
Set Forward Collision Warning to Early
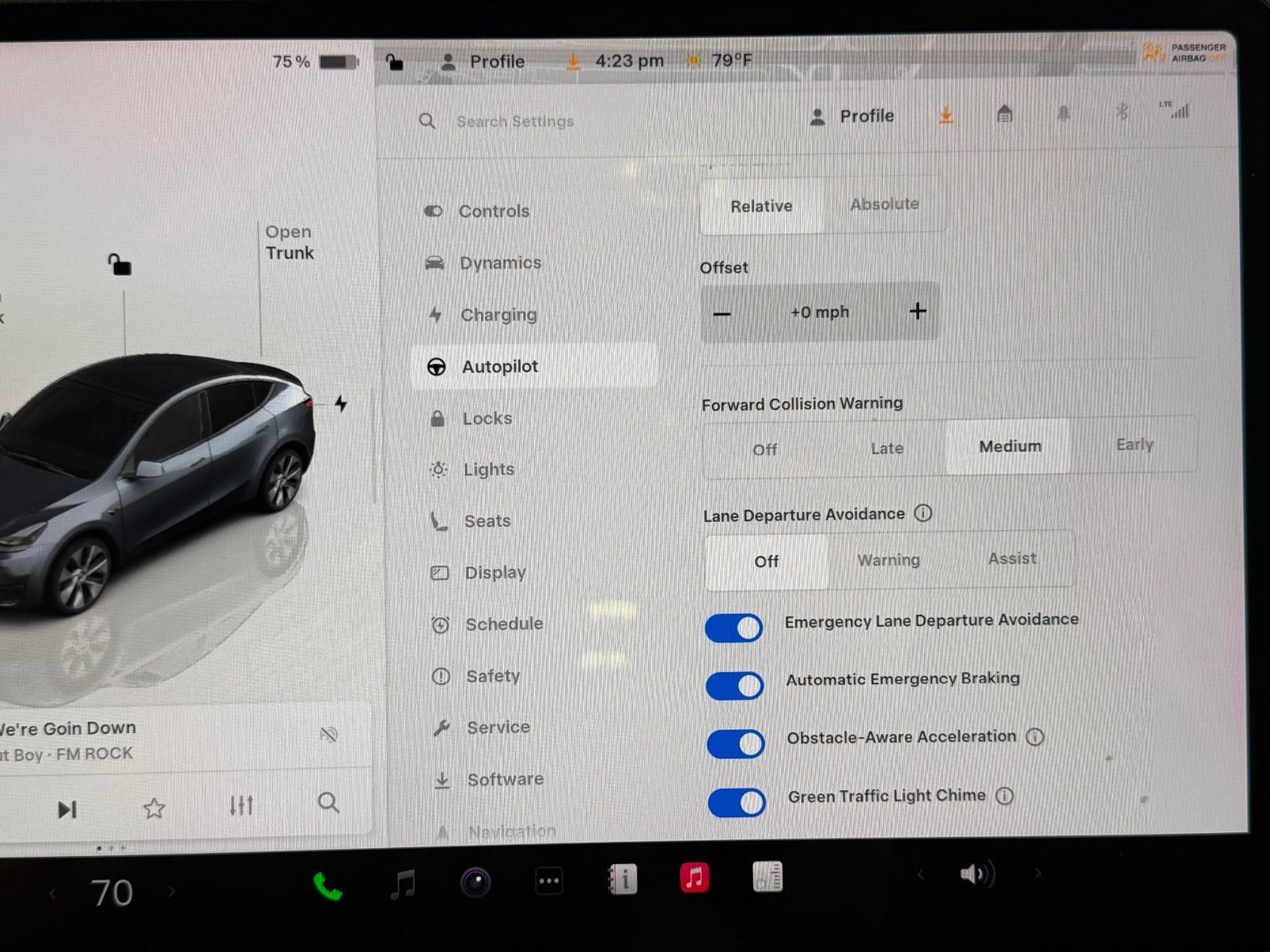tap(1134, 445)
